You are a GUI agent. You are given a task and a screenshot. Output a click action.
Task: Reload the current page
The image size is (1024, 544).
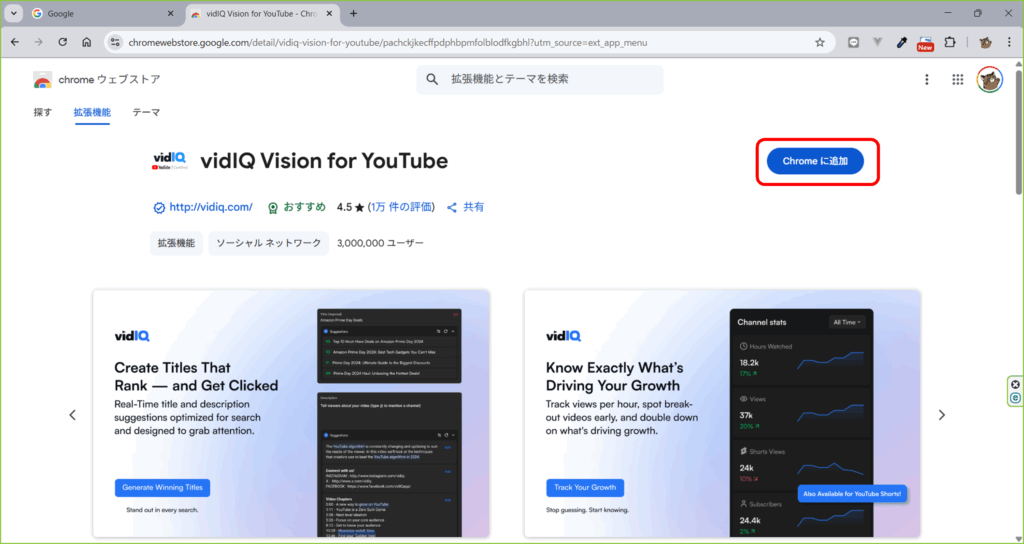(x=63, y=42)
